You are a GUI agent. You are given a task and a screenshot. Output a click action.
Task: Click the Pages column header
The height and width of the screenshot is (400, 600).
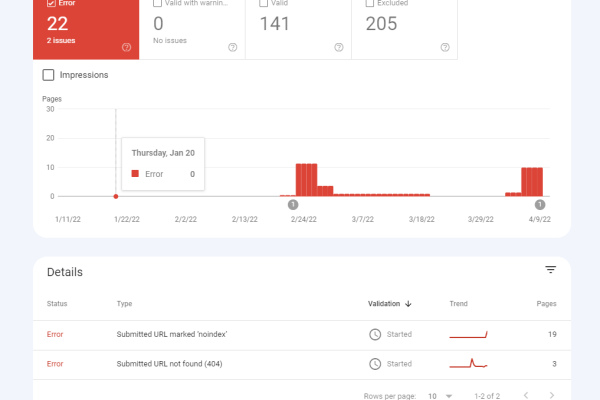pyautogui.click(x=546, y=304)
